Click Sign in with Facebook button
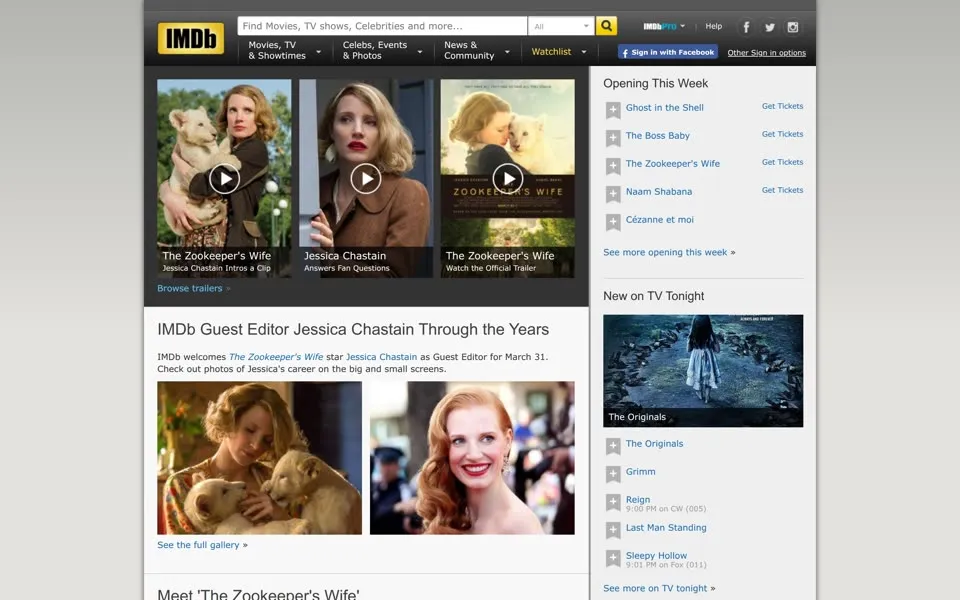 pyautogui.click(x=668, y=52)
